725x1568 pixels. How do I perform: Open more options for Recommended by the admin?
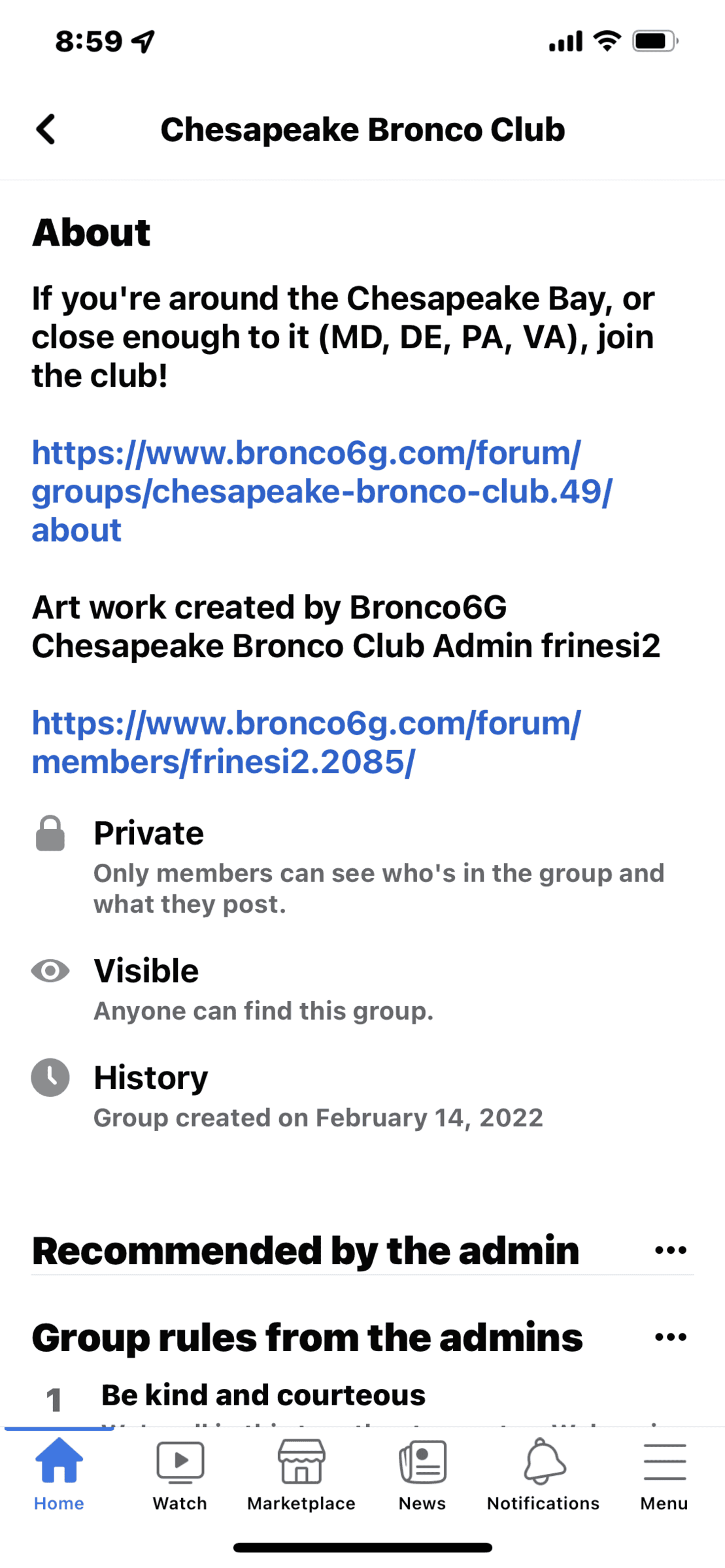(x=671, y=1250)
